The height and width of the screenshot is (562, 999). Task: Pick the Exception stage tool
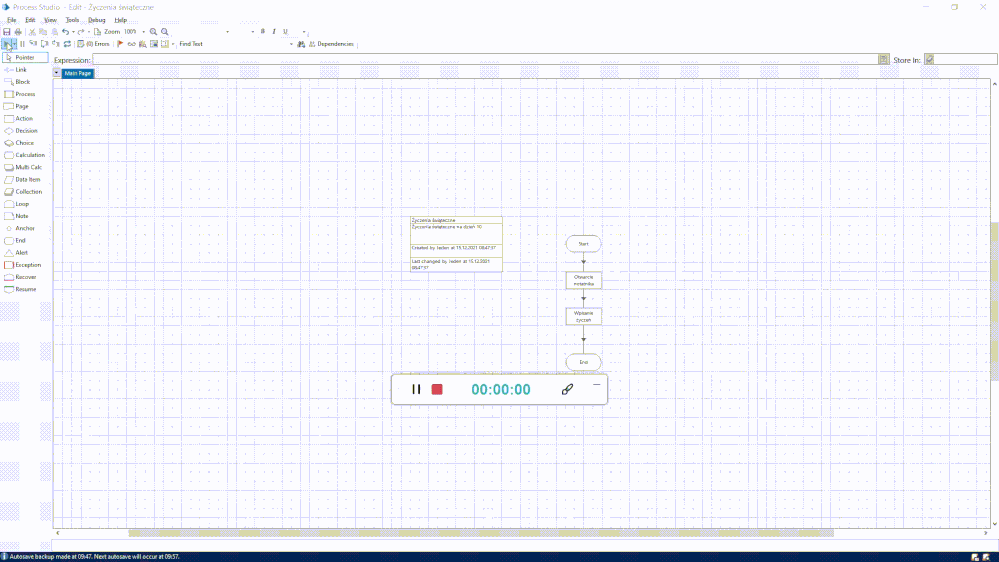27,265
